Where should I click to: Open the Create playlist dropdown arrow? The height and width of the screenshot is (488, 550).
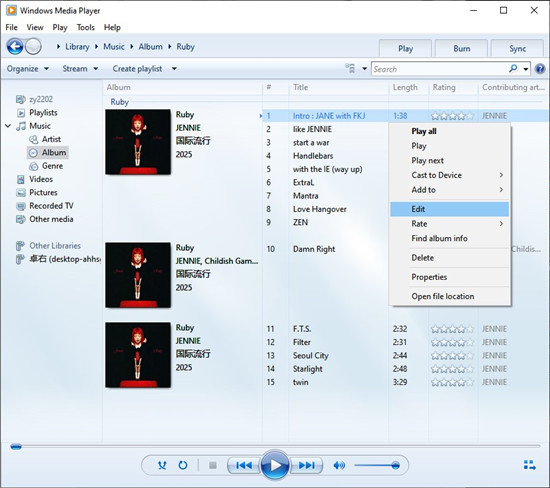(174, 69)
